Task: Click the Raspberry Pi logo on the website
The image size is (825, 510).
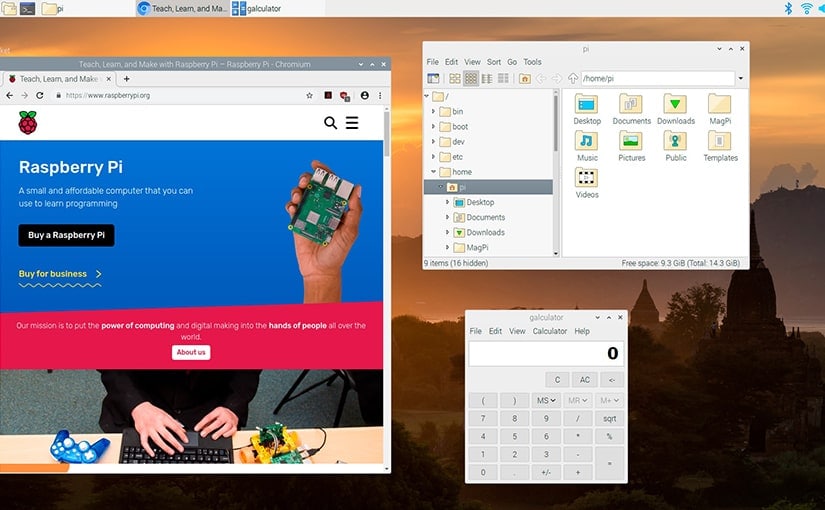Action: coord(28,123)
